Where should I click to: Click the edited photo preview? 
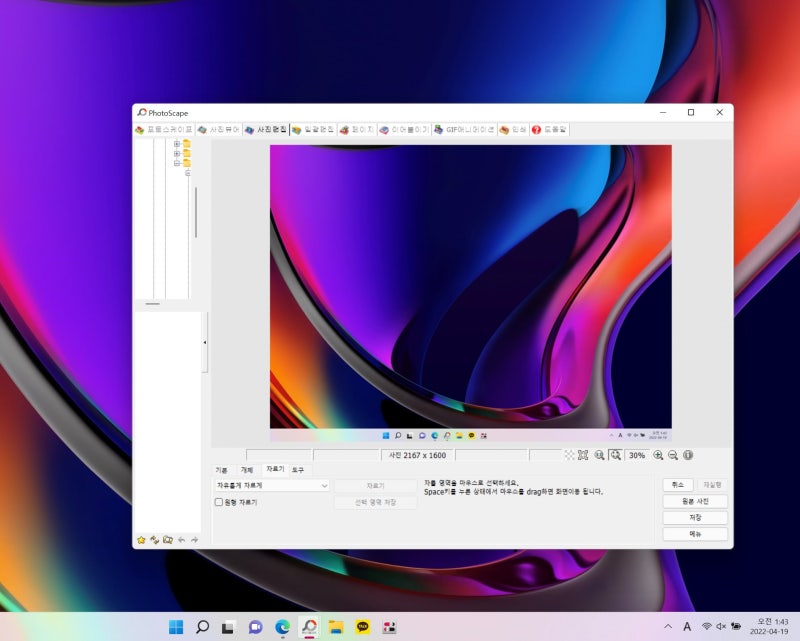click(x=470, y=293)
